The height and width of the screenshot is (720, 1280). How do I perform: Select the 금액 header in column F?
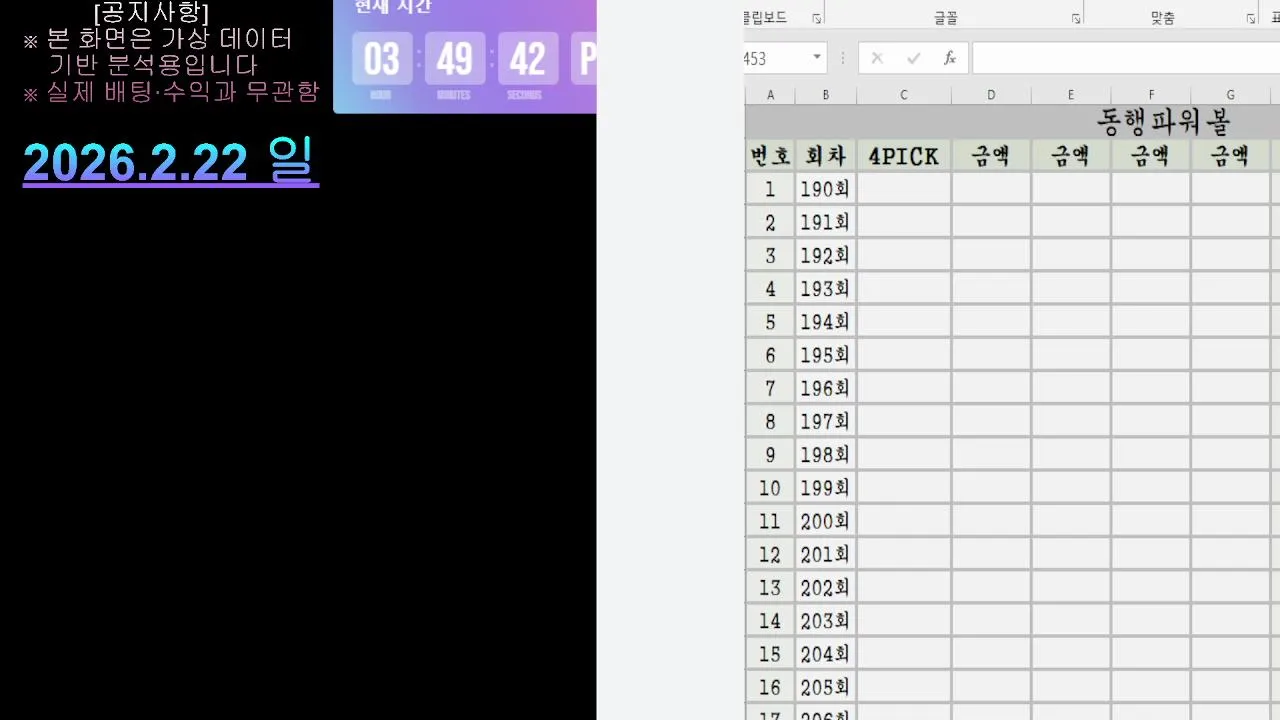click(1151, 156)
